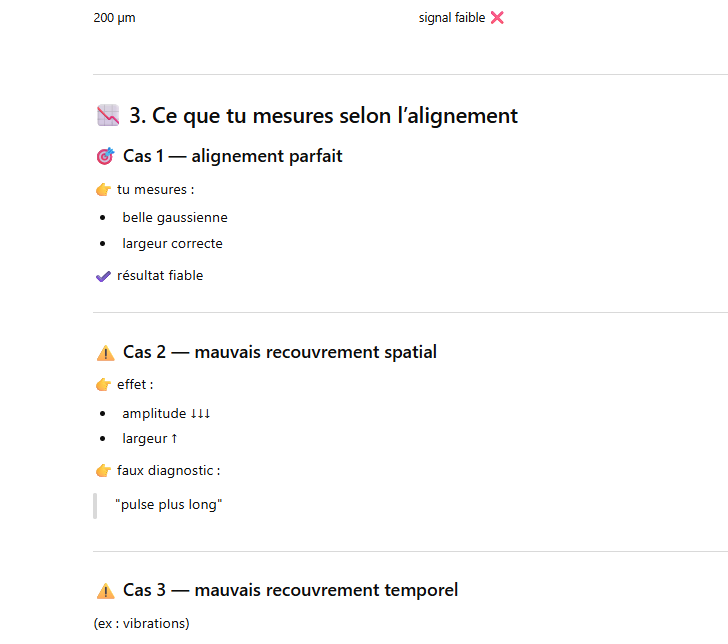Screen dimensions: 728x644
Task: Click the "largeur correcte" bullet item
Action: (172, 244)
